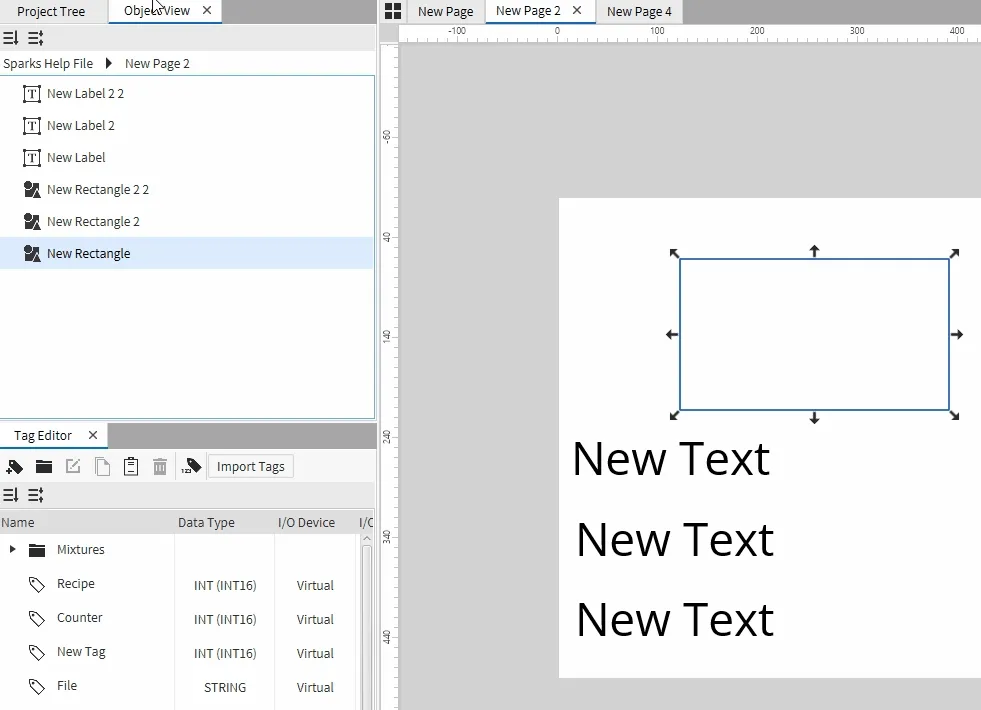Click the numbered tag icon beside Import Tags
The width and height of the screenshot is (981, 710).
click(191, 467)
